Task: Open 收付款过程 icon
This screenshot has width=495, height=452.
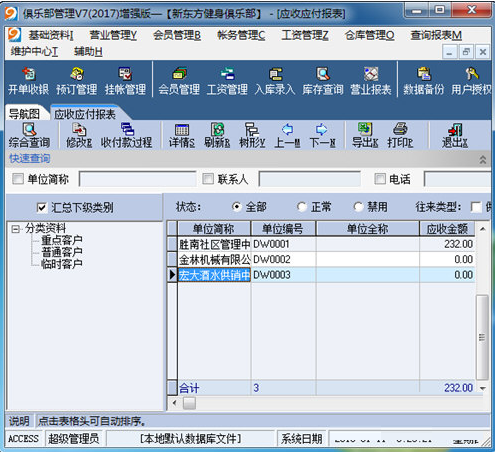Action: 127,135
